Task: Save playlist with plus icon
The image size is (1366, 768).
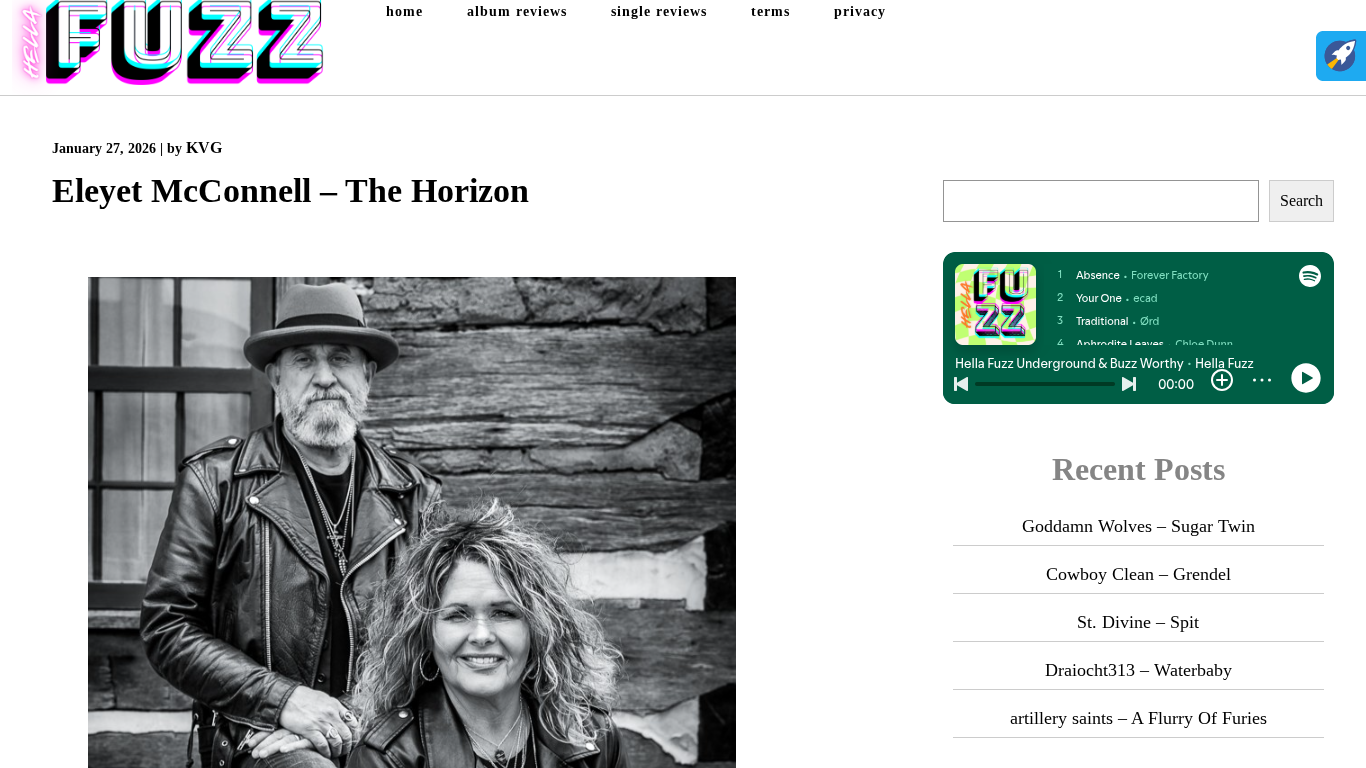Action: click(x=1222, y=380)
